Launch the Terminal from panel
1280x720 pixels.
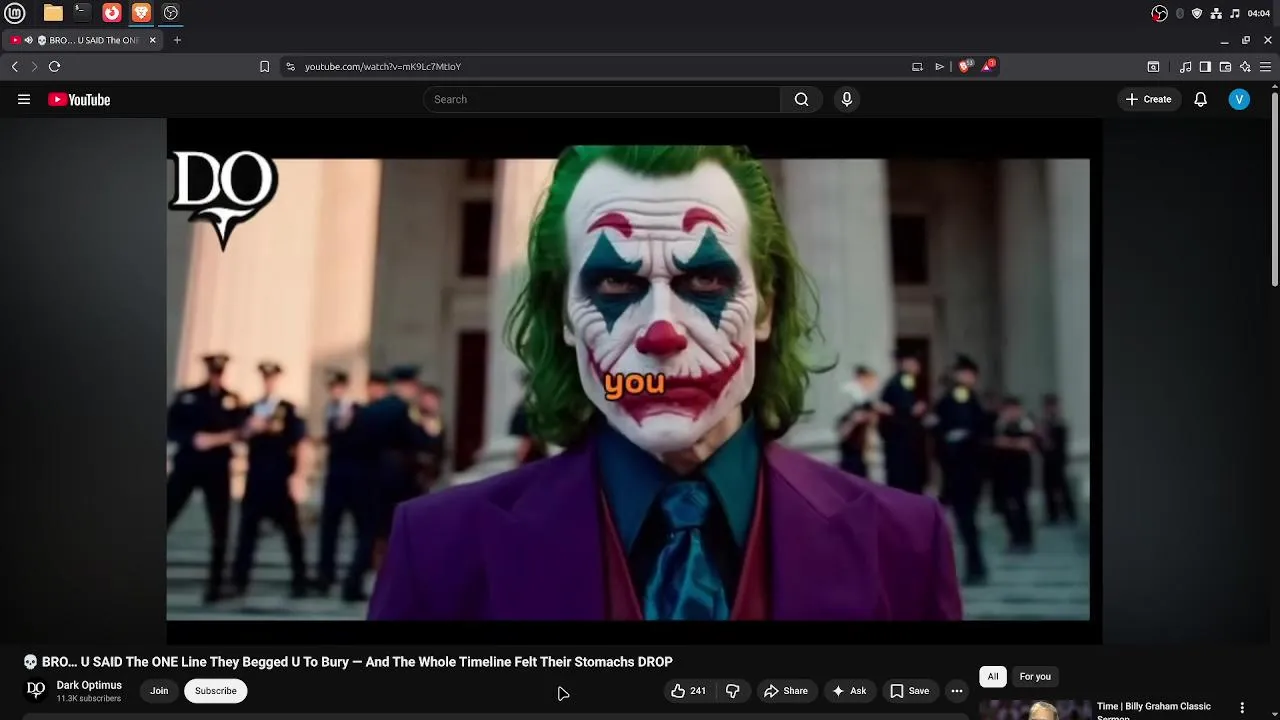[x=82, y=13]
